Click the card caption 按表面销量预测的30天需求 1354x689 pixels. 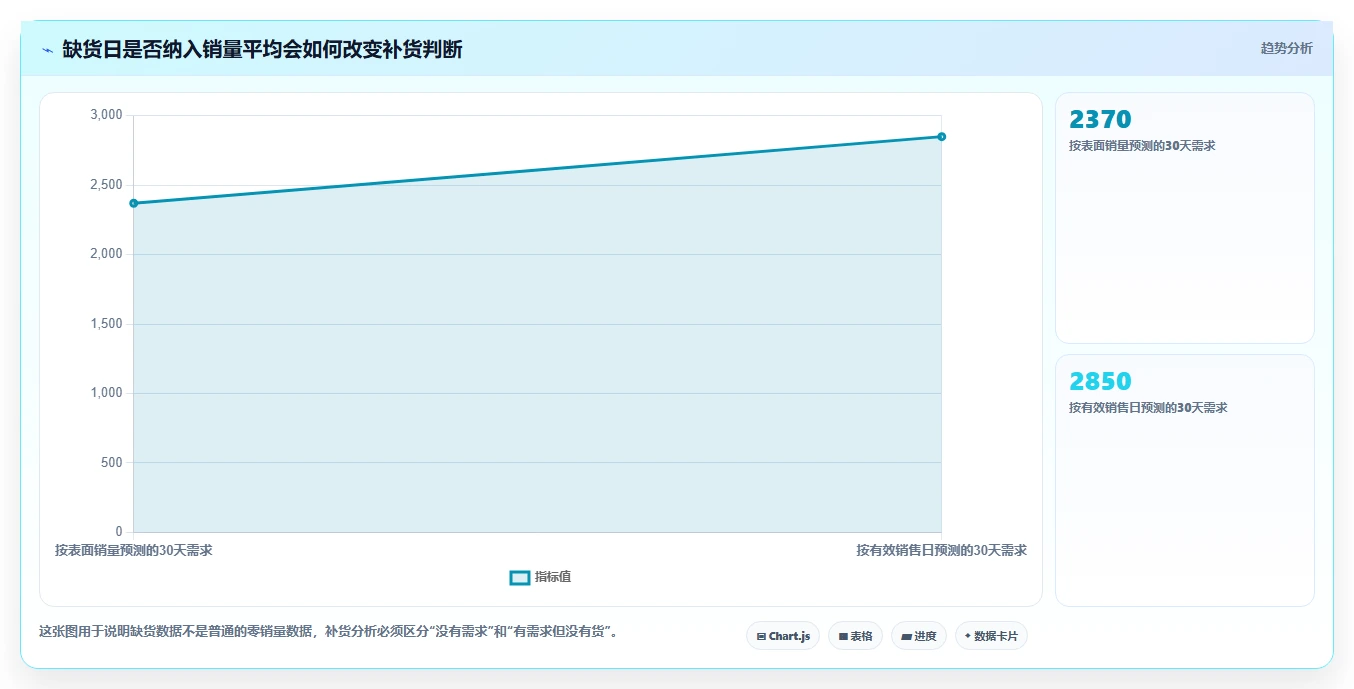click(x=1142, y=146)
